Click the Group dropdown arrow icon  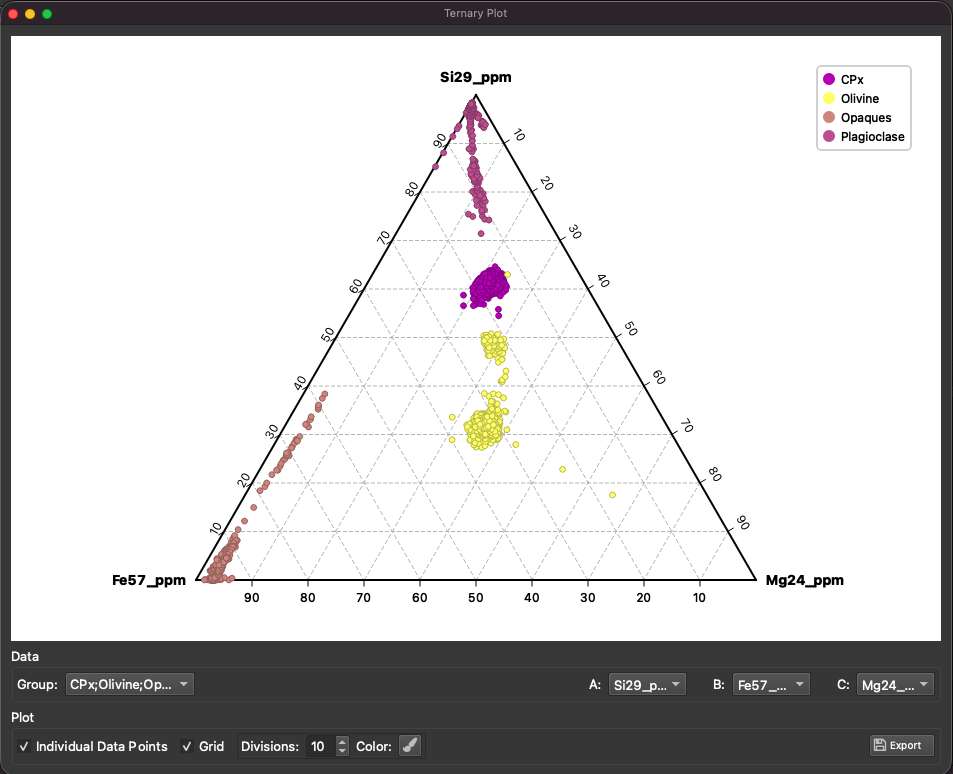click(x=182, y=684)
